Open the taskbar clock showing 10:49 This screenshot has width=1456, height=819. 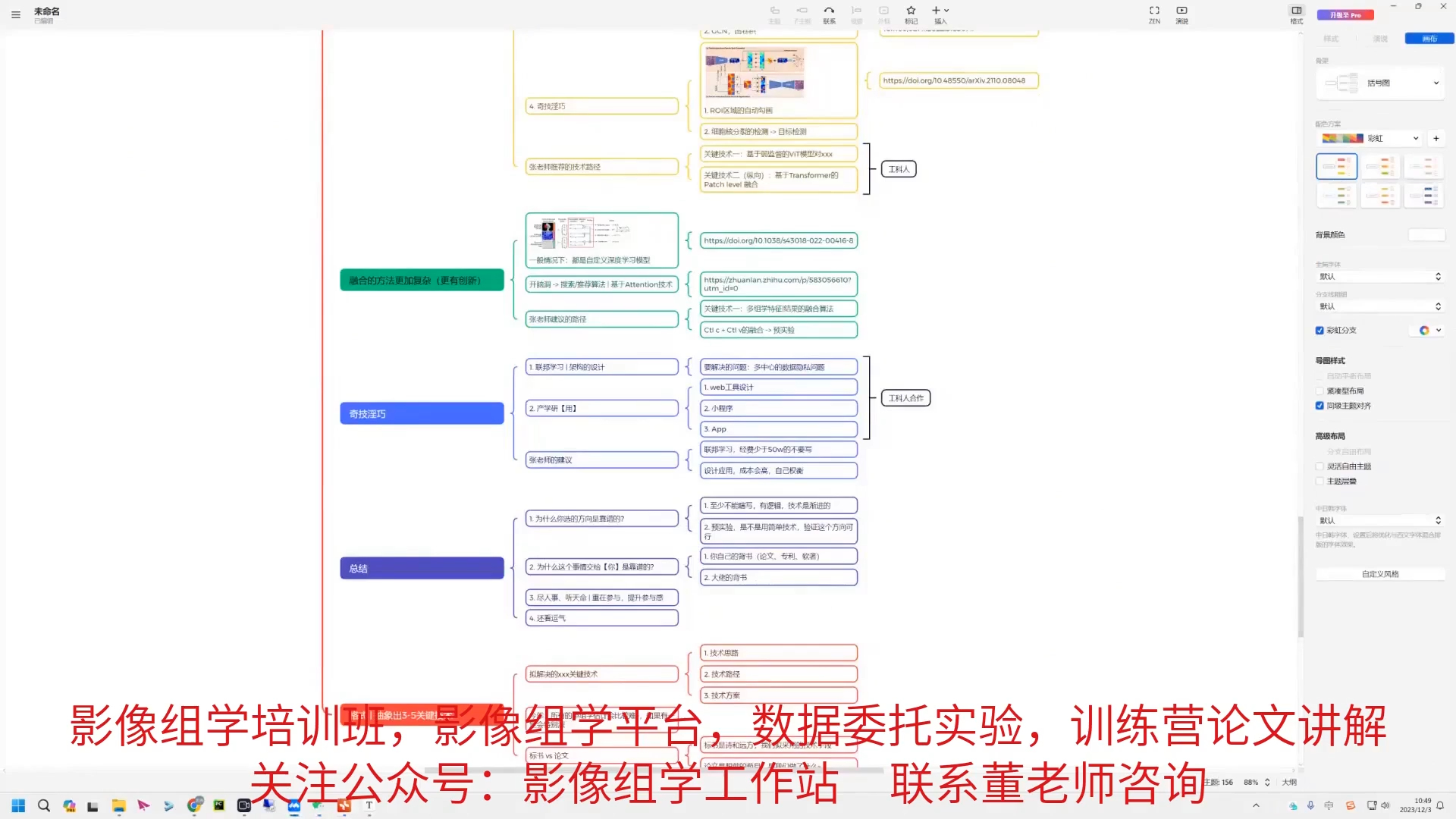1415,805
